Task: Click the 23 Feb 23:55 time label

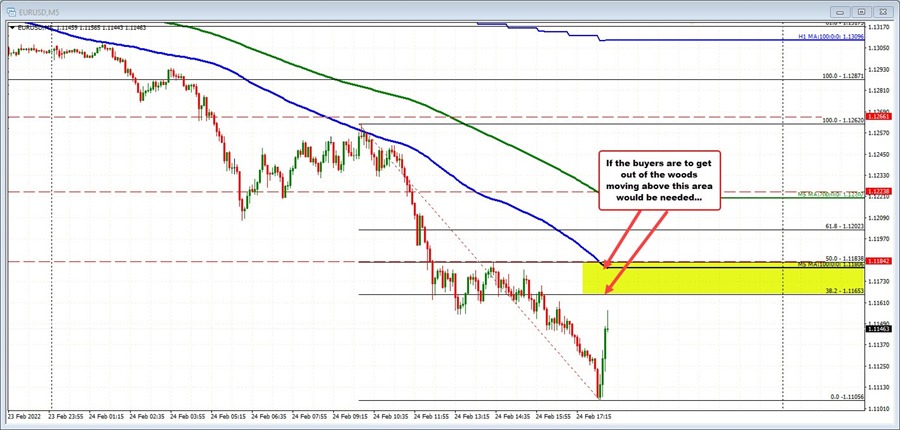Action: coord(66,415)
